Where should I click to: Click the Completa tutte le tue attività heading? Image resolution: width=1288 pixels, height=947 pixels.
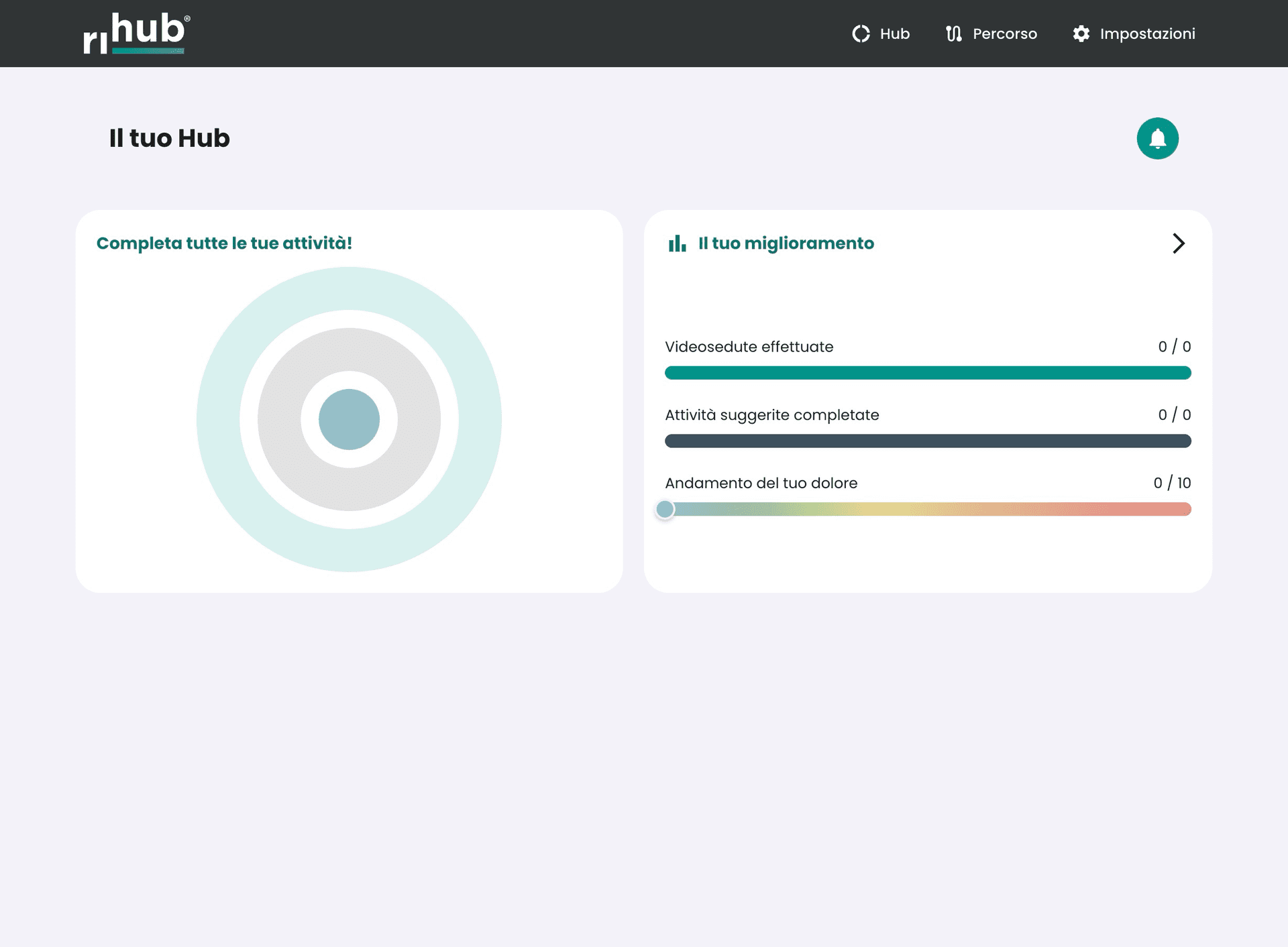pyautogui.click(x=224, y=243)
